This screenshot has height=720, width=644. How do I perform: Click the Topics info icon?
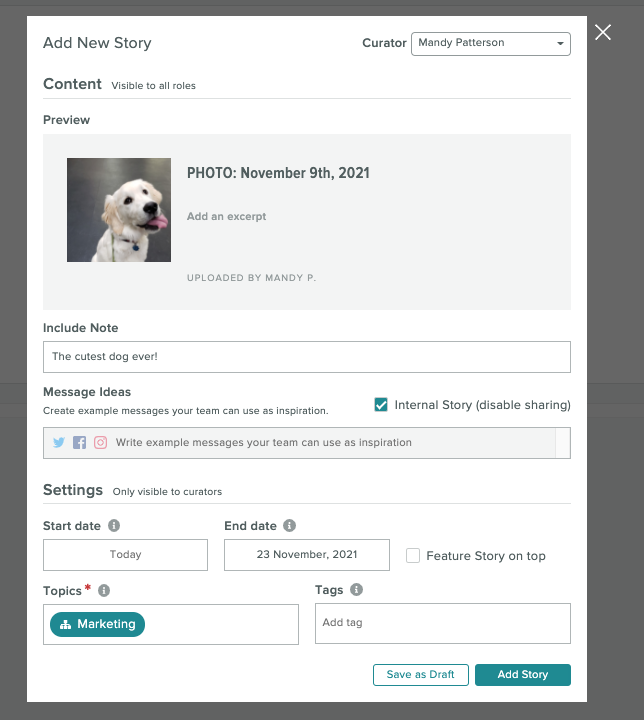tap(104, 591)
